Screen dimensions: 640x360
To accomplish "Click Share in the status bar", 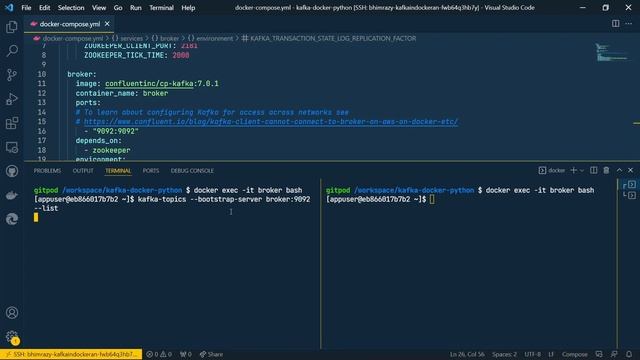I will (211, 354).
